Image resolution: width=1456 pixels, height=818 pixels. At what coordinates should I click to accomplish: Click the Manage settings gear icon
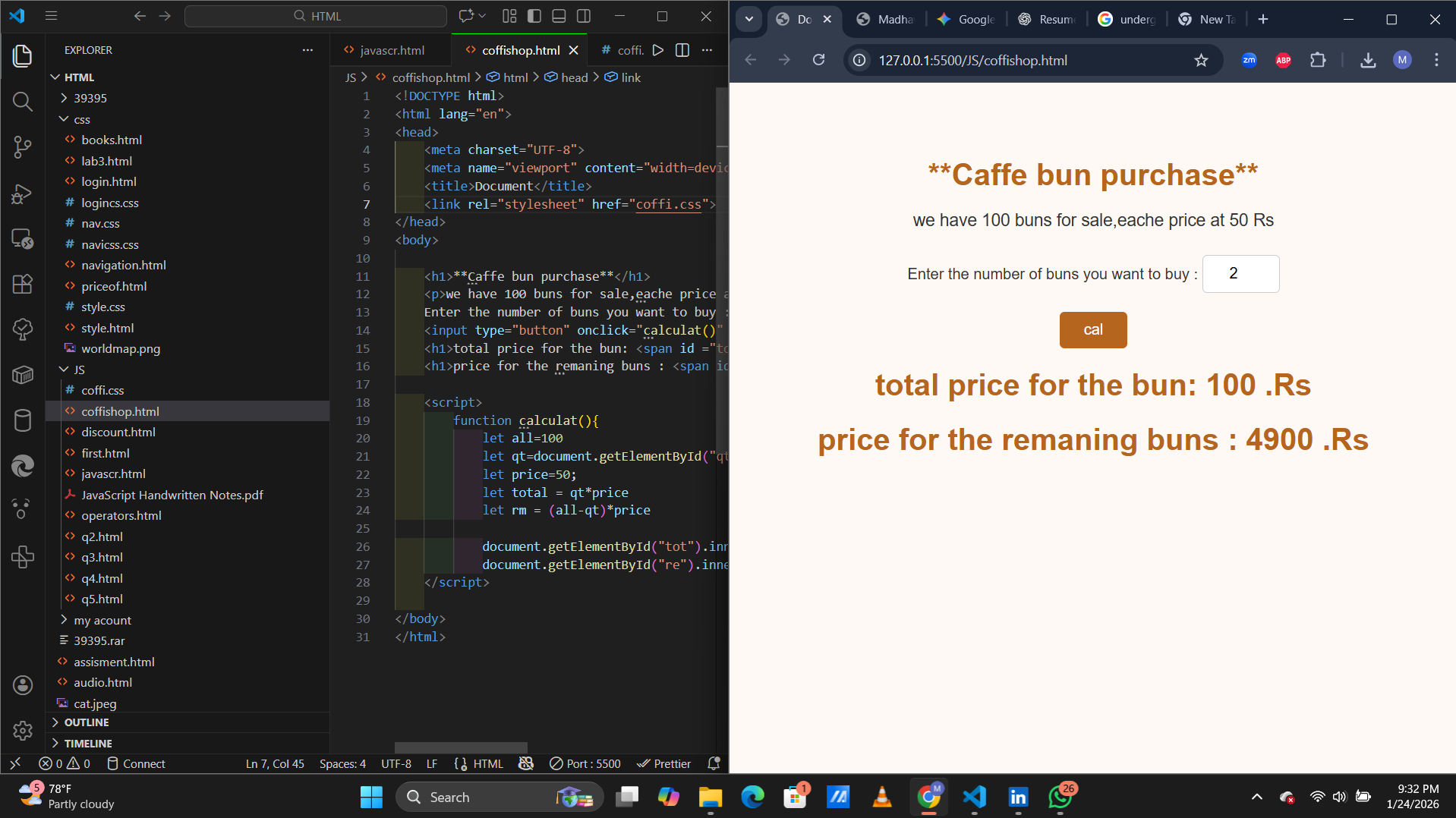tap(23, 730)
